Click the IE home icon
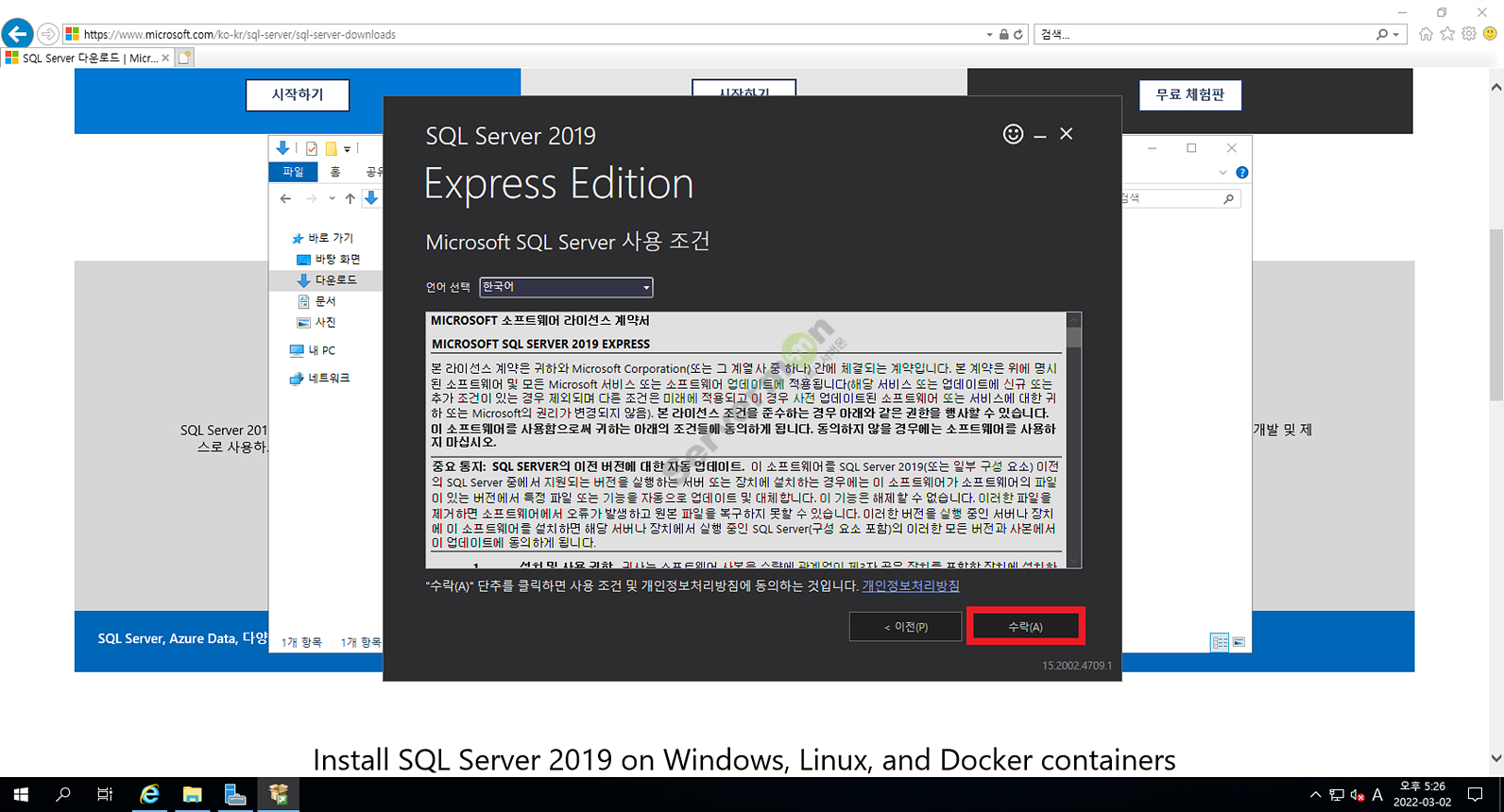The height and width of the screenshot is (812, 1504). pos(1426,34)
